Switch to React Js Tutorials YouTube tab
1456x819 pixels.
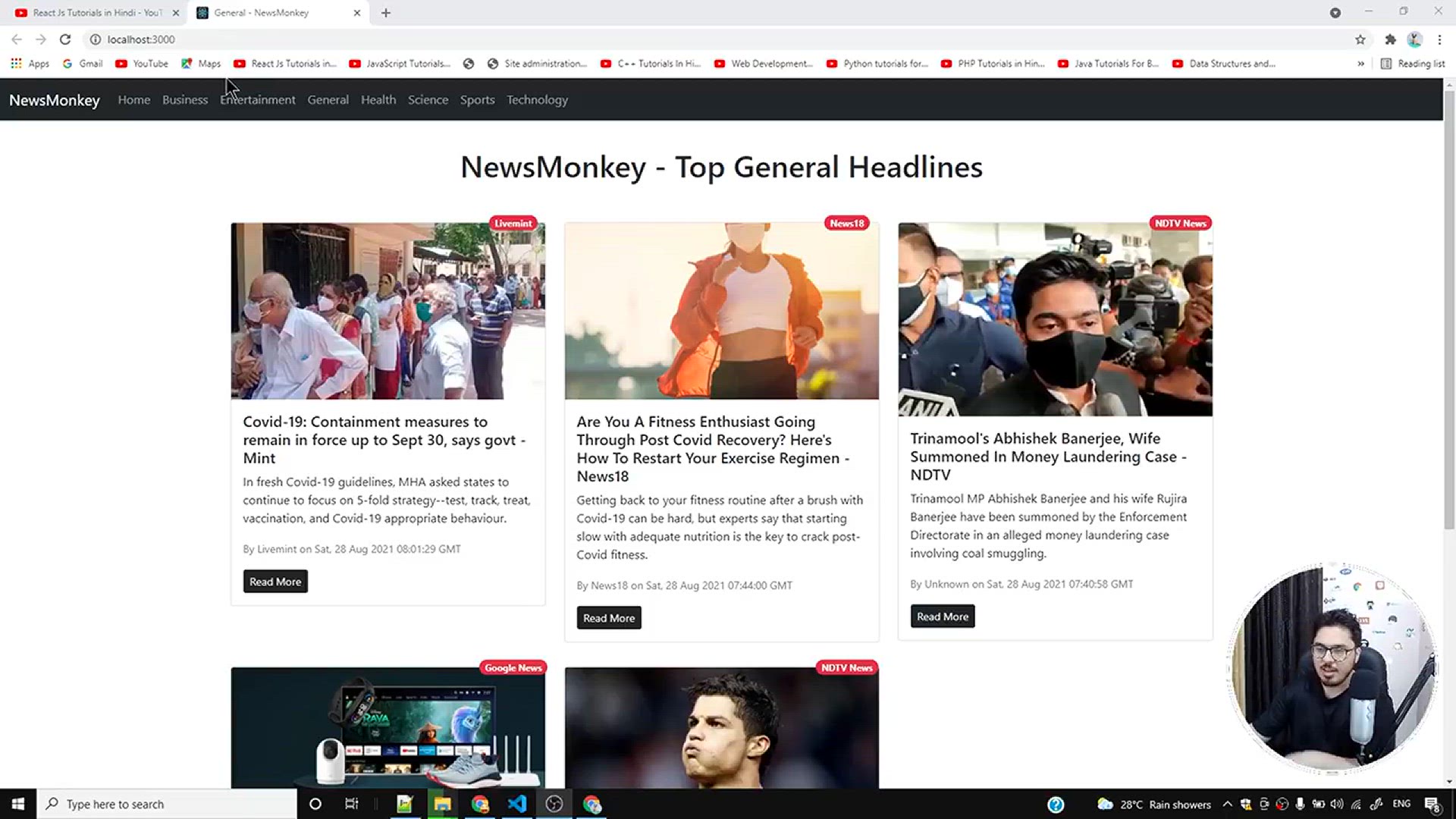[95, 13]
